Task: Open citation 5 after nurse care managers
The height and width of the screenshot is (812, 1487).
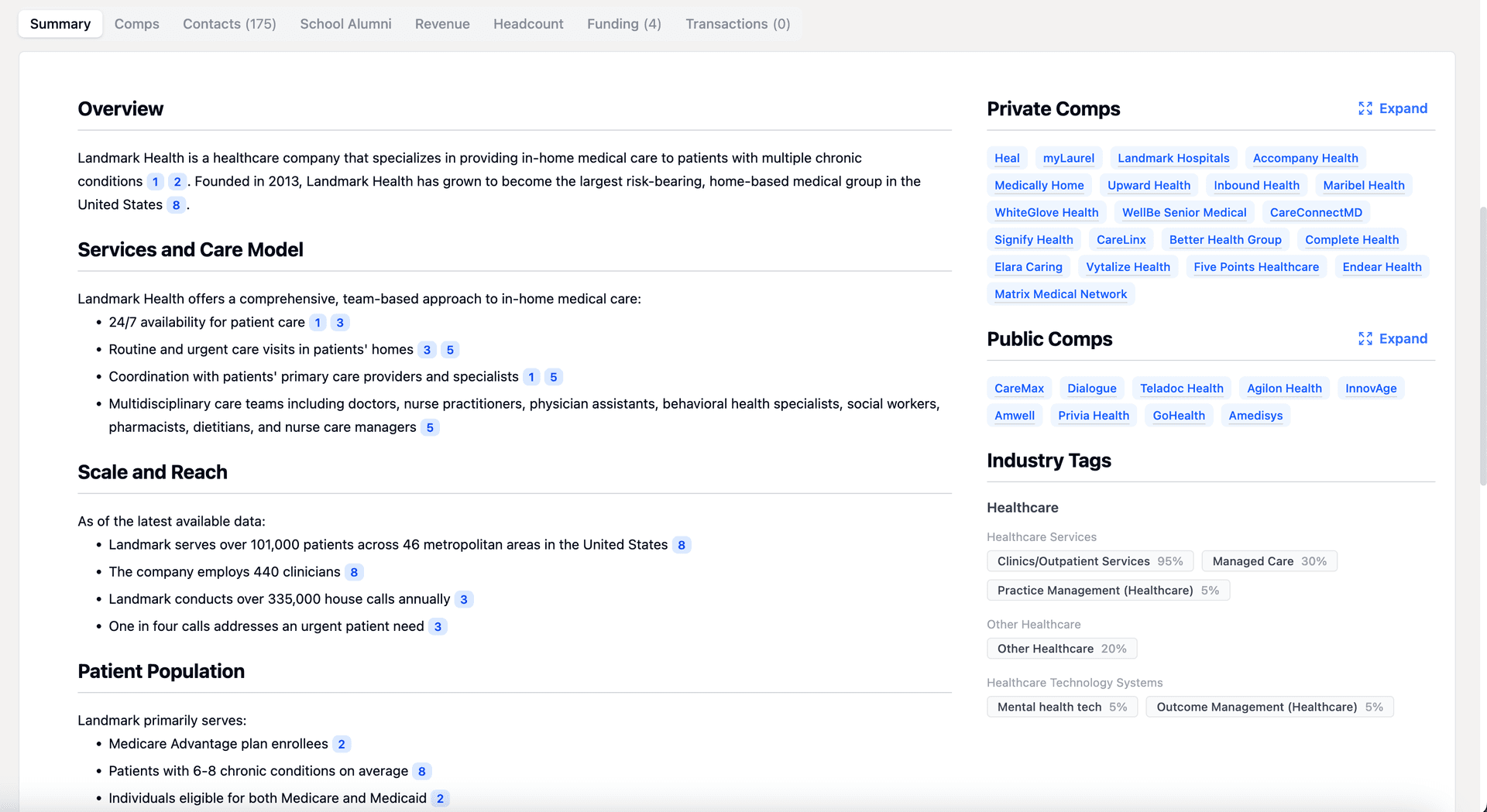Action: 430,427
